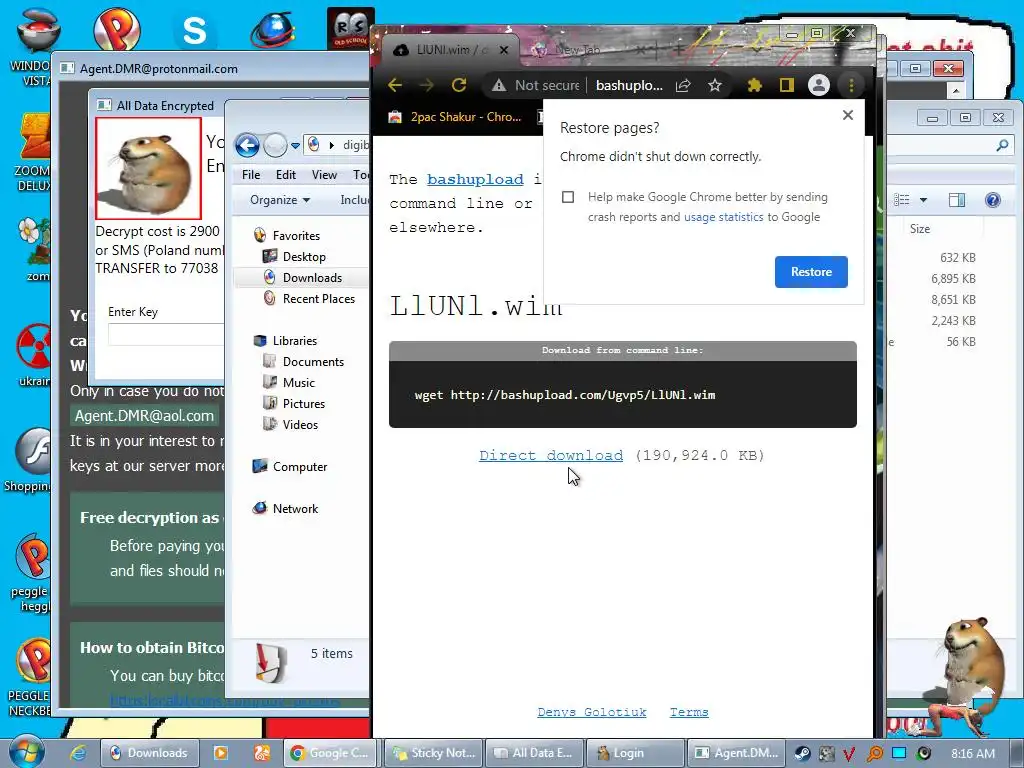Click Explorer search magnifier icon
This screenshot has height=768, width=1024.
pyautogui.click(x=1002, y=145)
